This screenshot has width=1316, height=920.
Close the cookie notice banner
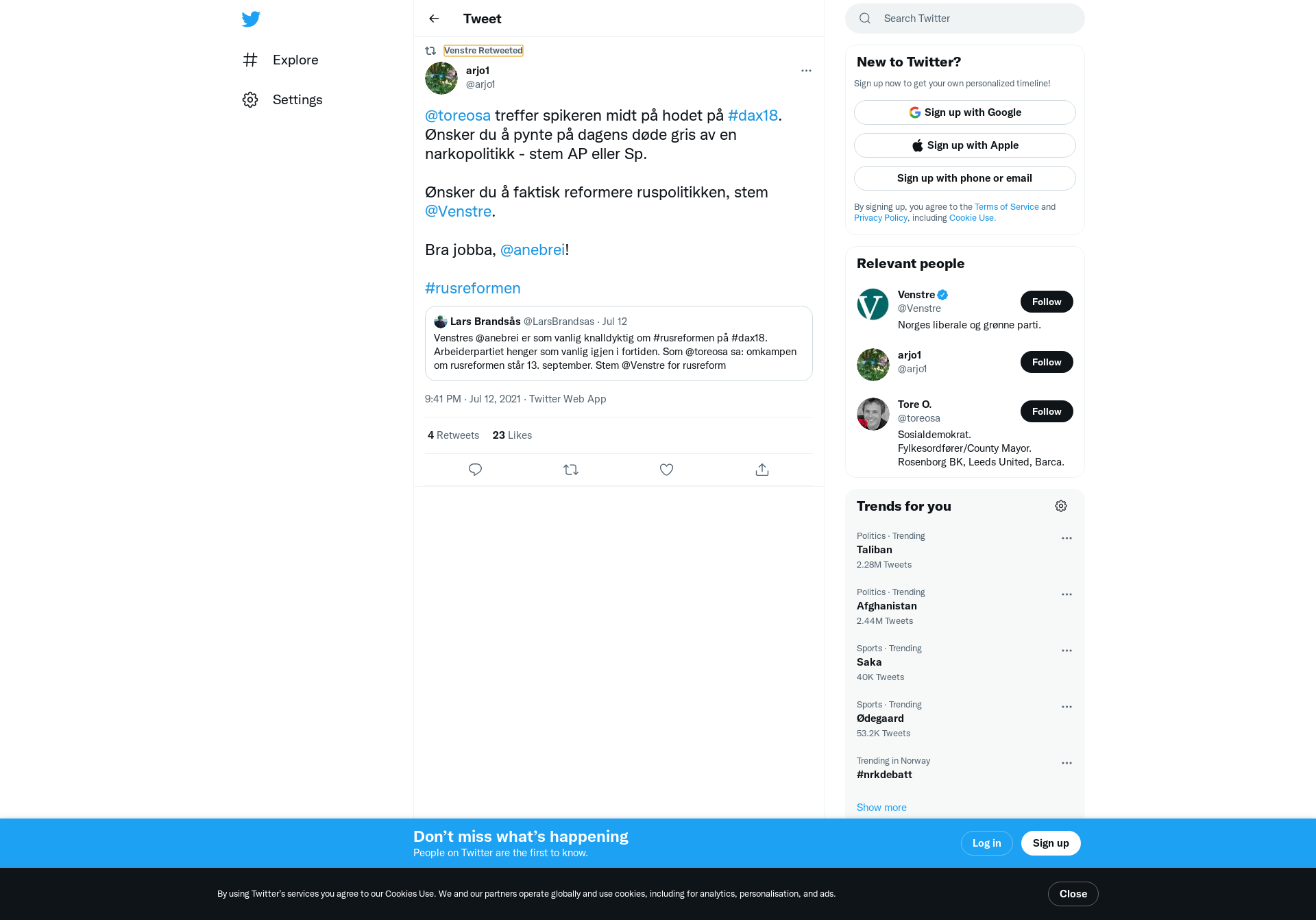pos(1073,894)
